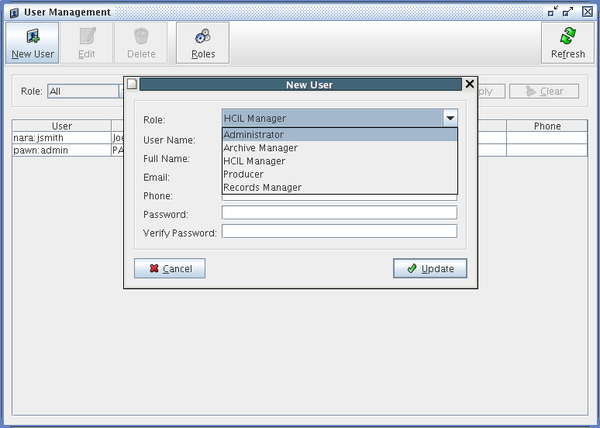Click the Cancel button in dialog

tap(170, 268)
